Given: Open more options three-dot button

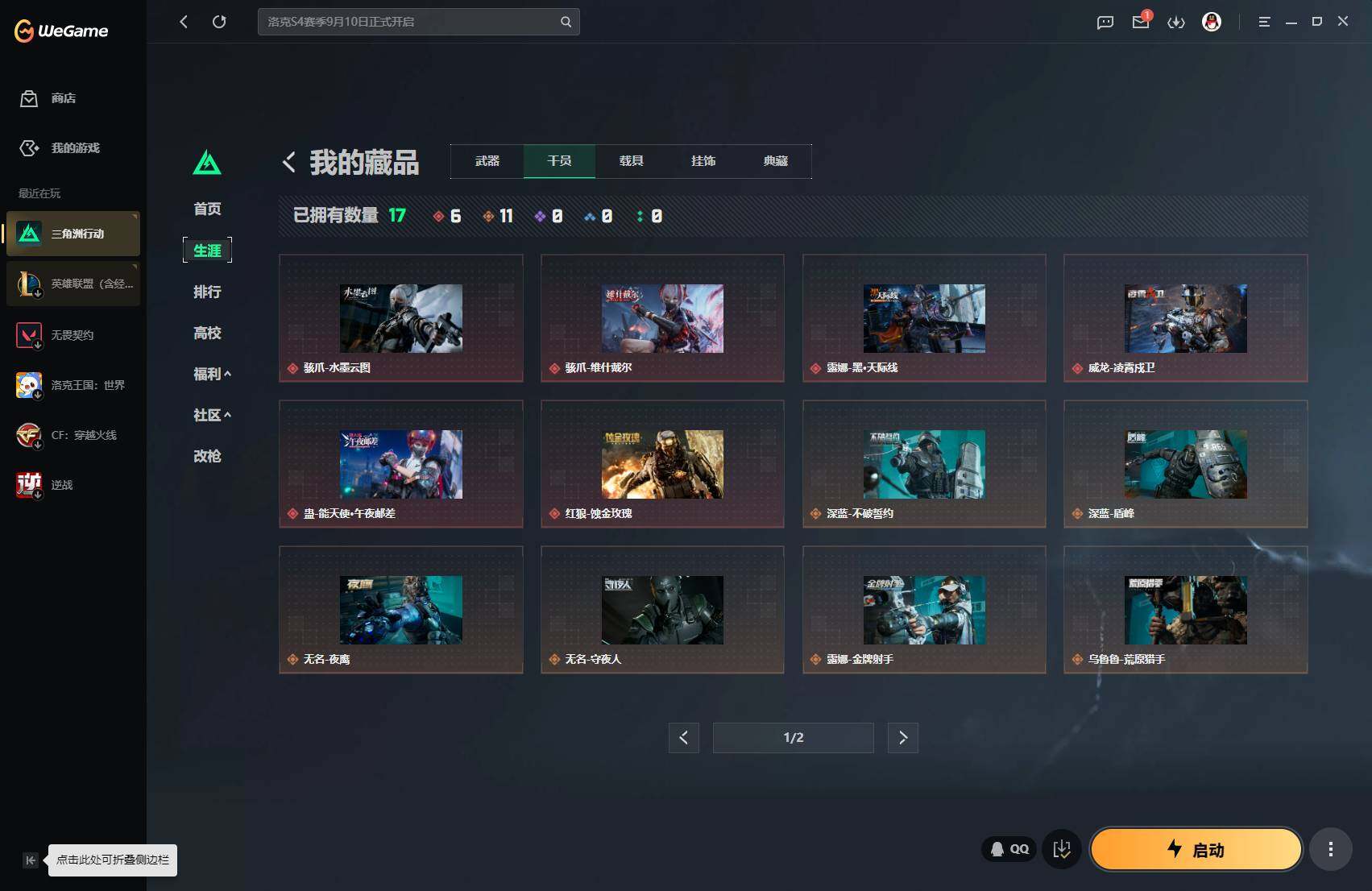Looking at the screenshot, I should (1330, 849).
